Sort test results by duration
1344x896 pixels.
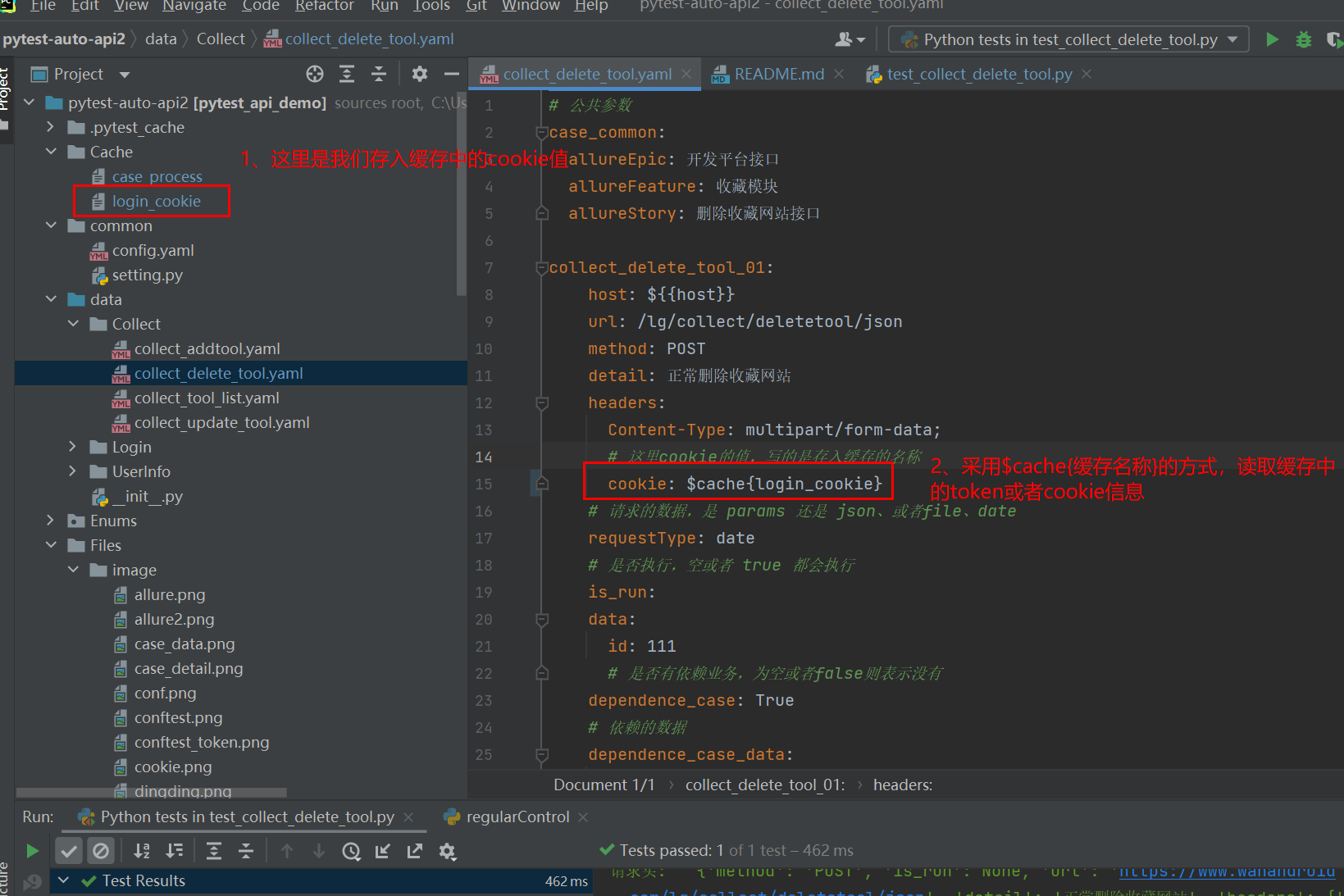click(174, 851)
